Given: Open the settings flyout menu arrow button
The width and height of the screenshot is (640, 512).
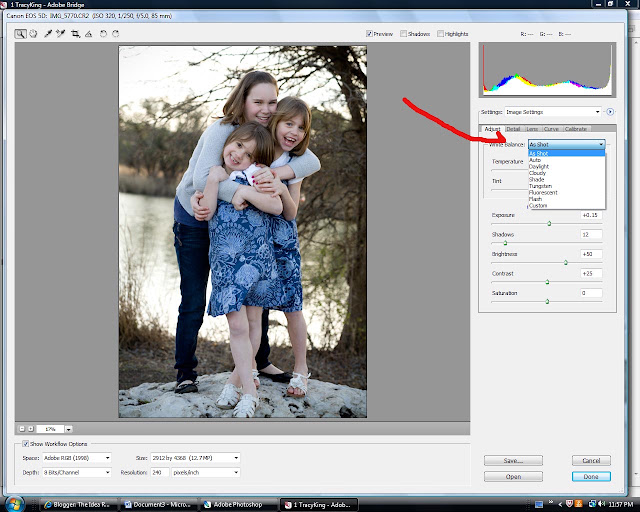Looking at the screenshot, I should (610, 111).
